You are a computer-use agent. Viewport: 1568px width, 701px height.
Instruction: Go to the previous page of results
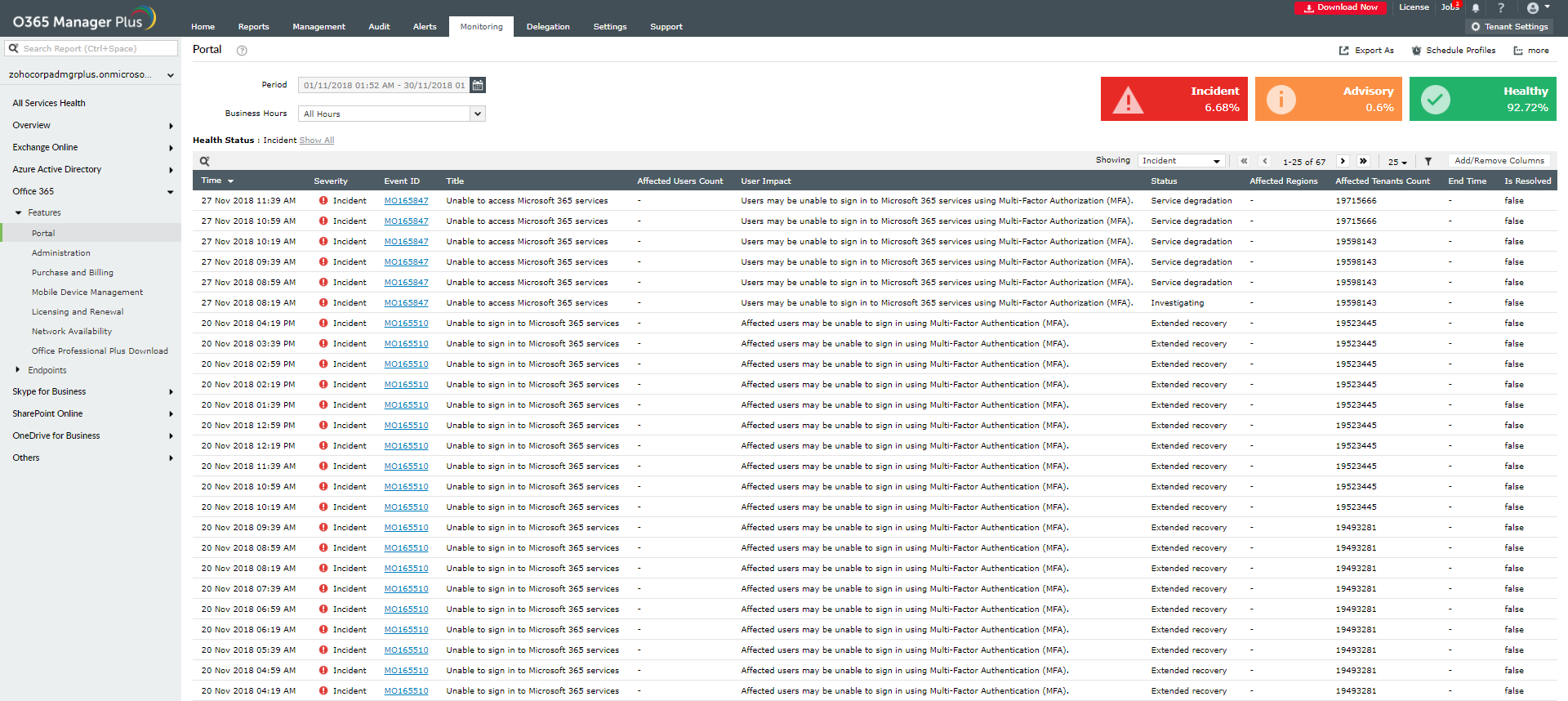pyautogui.click(x=1265, y=161)
